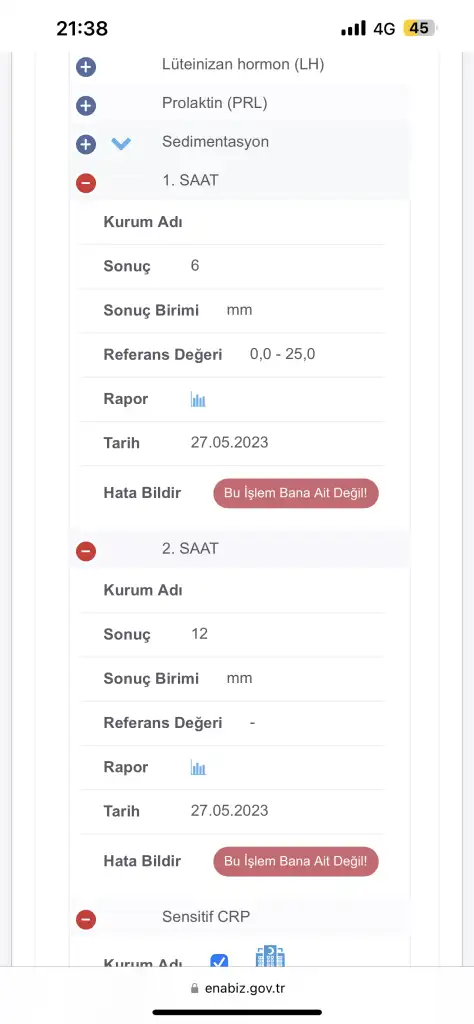Expand Sedimentasyon with the blue plus

pos(86,144)
